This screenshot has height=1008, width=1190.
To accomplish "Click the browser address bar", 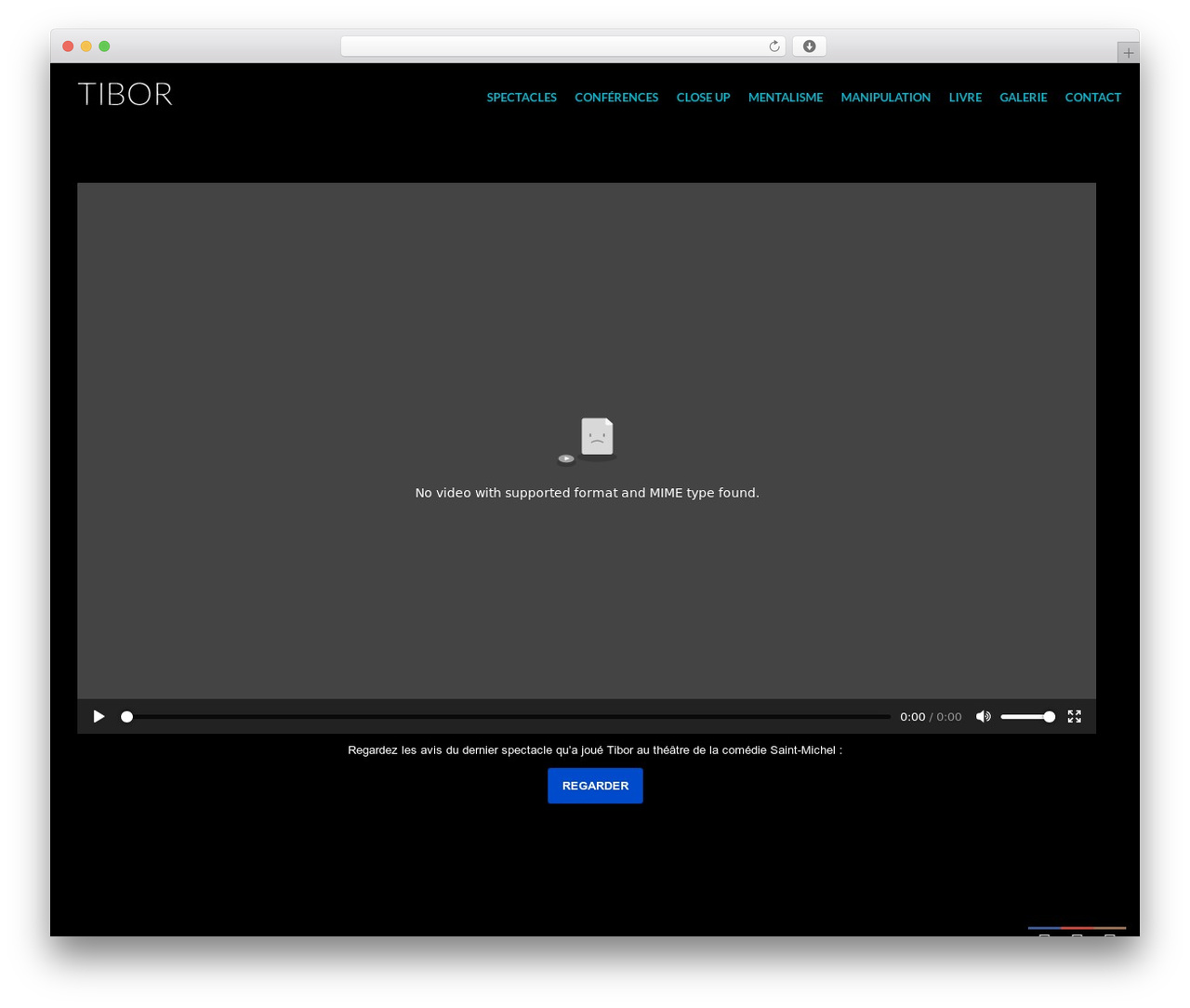I will click(x=562, y=46).
